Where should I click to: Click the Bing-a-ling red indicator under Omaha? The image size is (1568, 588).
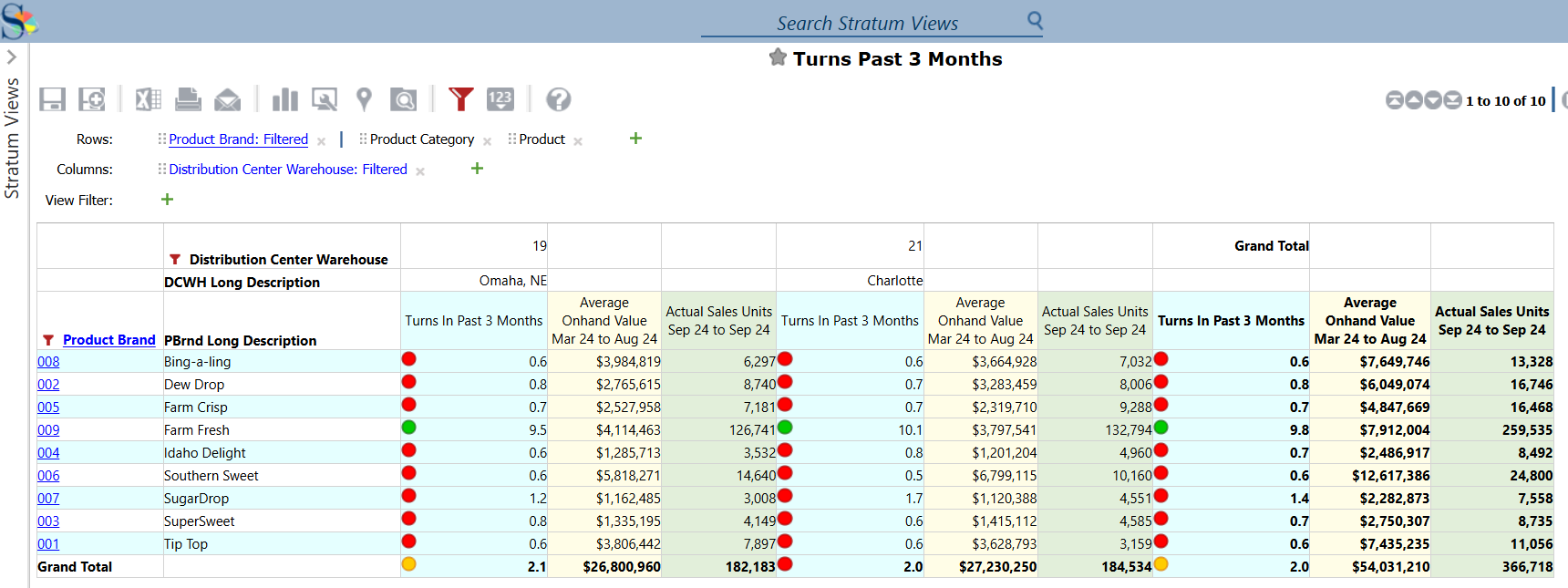[x=408, y=359]
